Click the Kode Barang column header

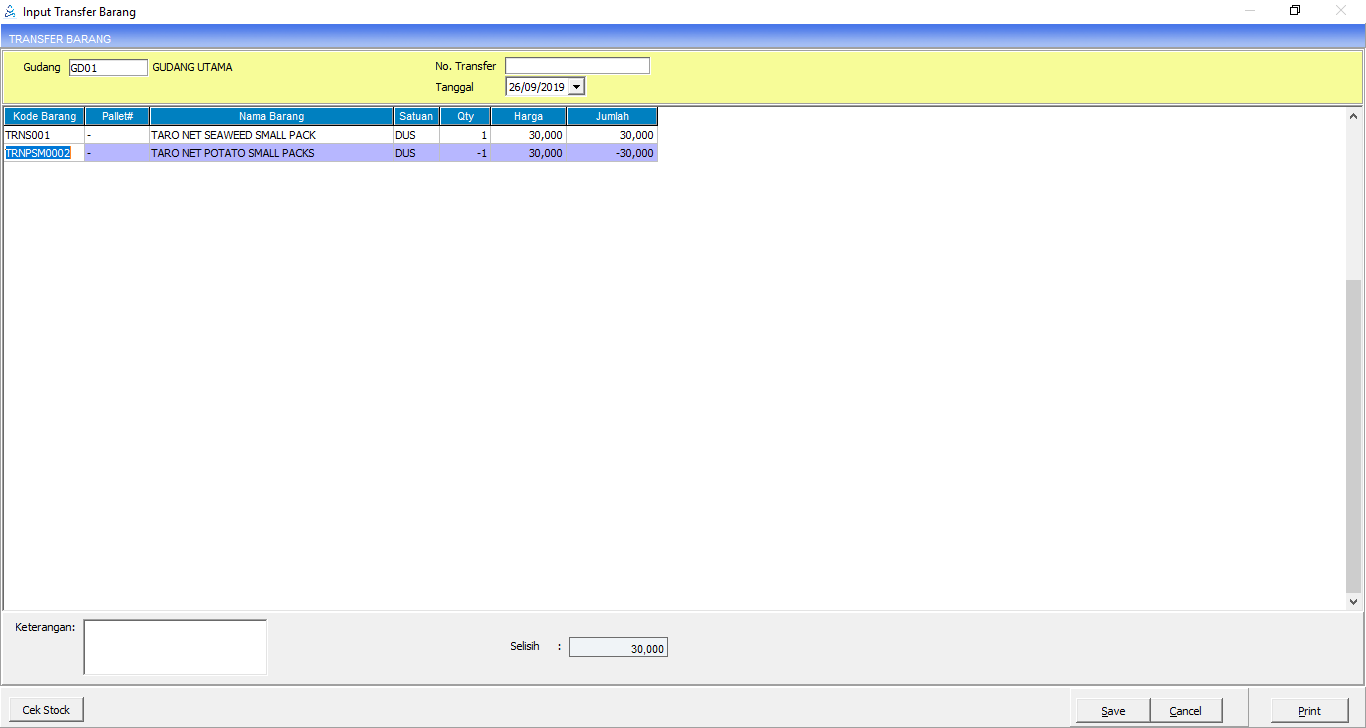(x=44, y=116)
